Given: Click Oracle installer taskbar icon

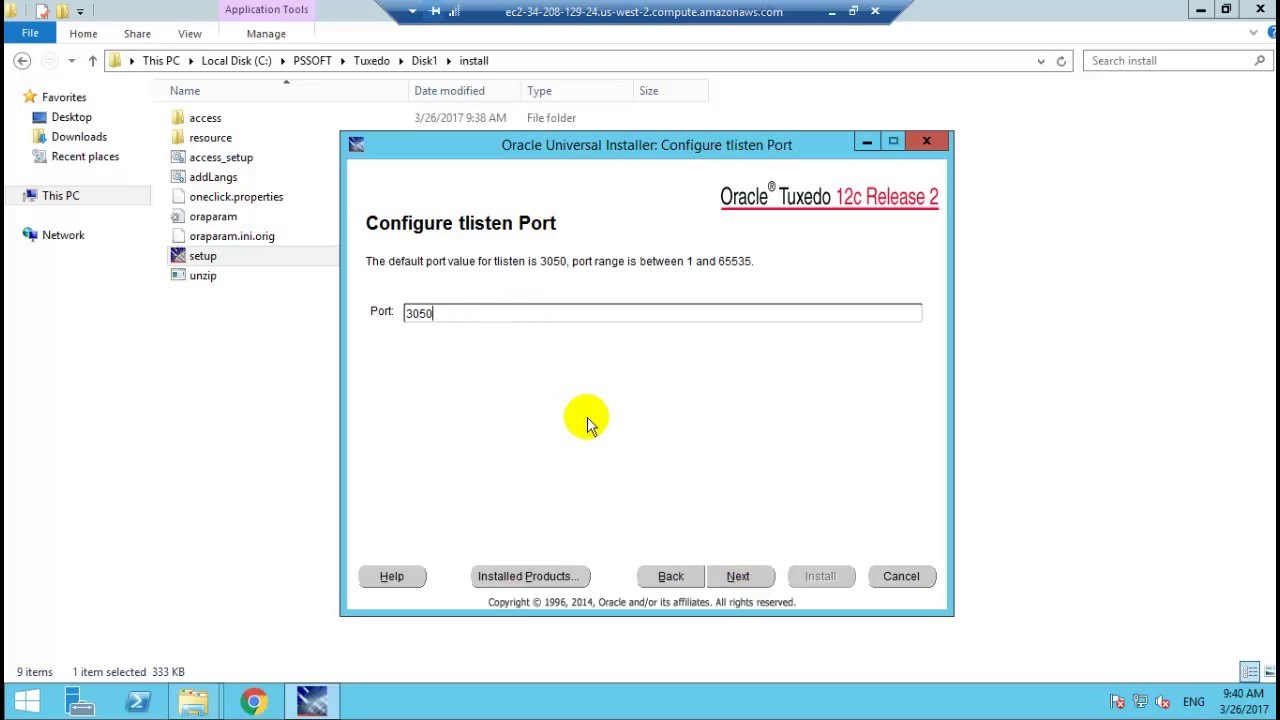Looking at the screenshot, I should 312,702.
